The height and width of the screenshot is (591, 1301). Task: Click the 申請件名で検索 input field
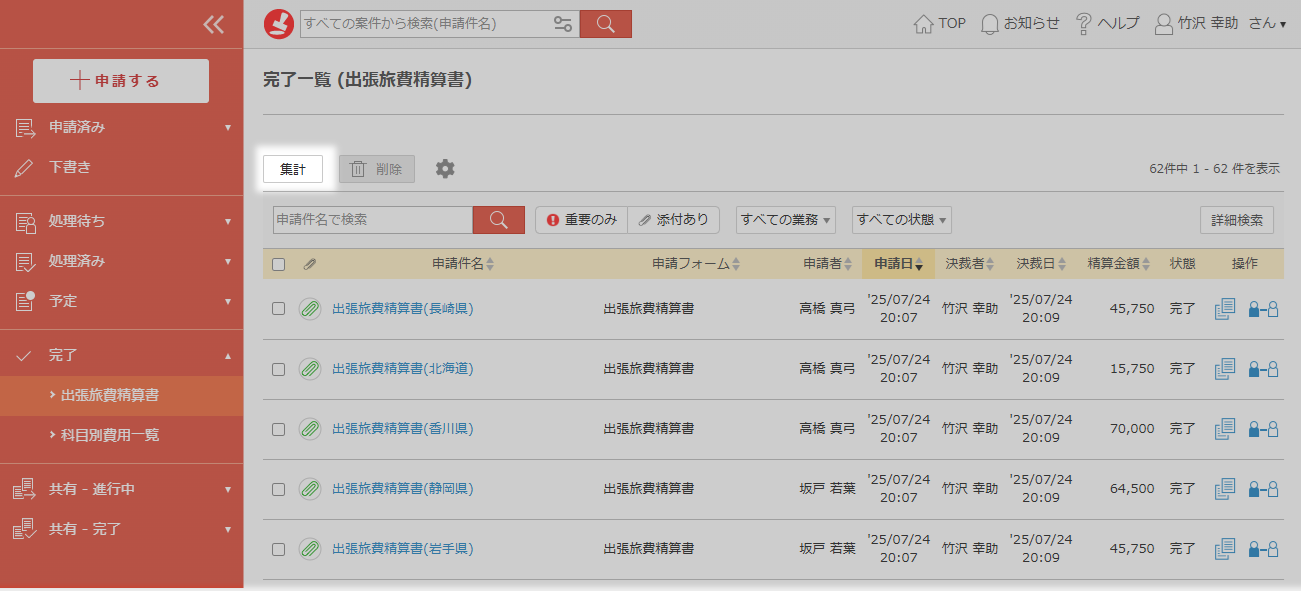point(372,220)
